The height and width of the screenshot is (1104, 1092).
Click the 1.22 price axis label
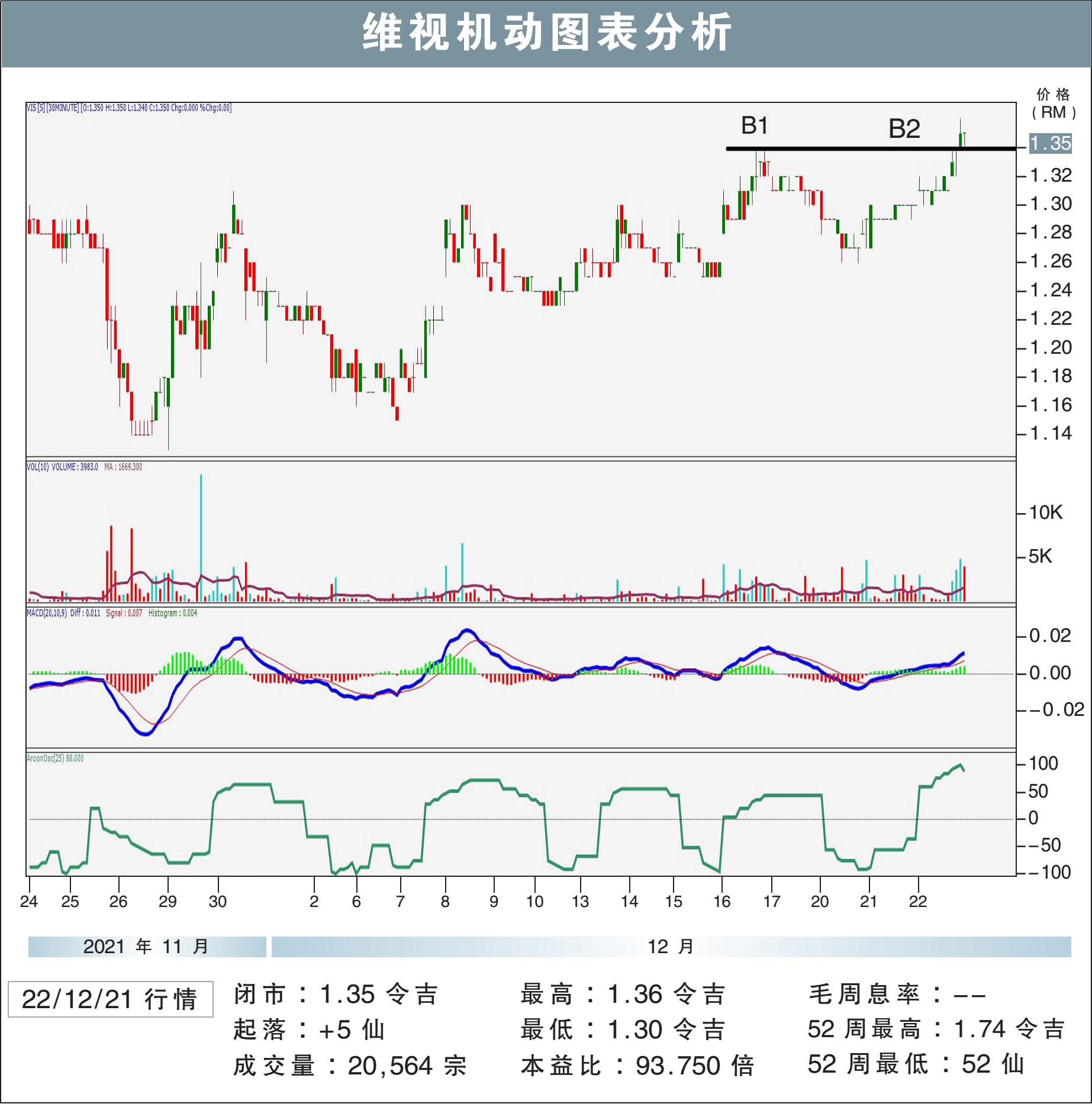click(1051, 319)
